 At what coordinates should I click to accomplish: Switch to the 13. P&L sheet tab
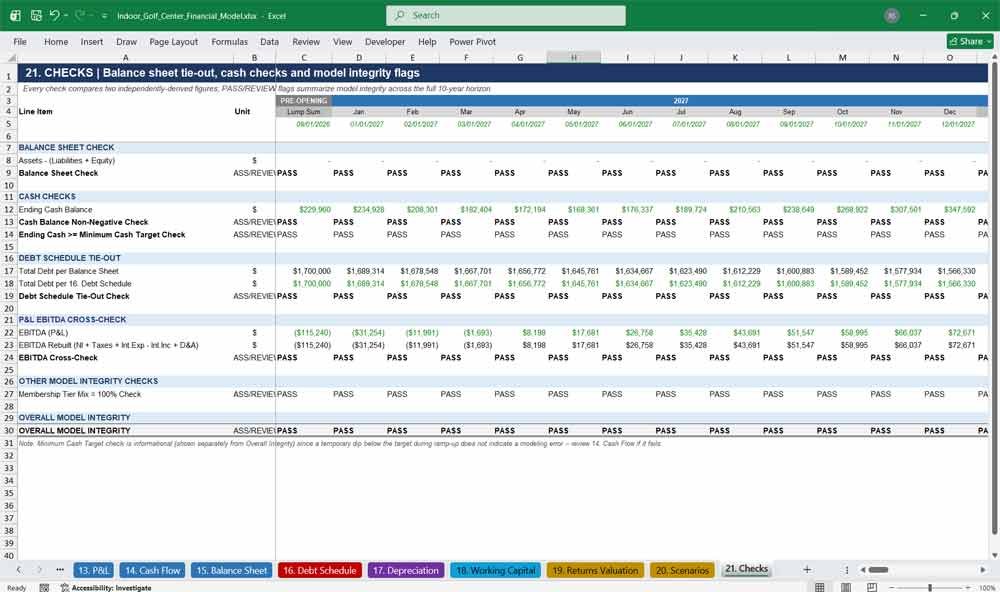(x=94, y=570)
